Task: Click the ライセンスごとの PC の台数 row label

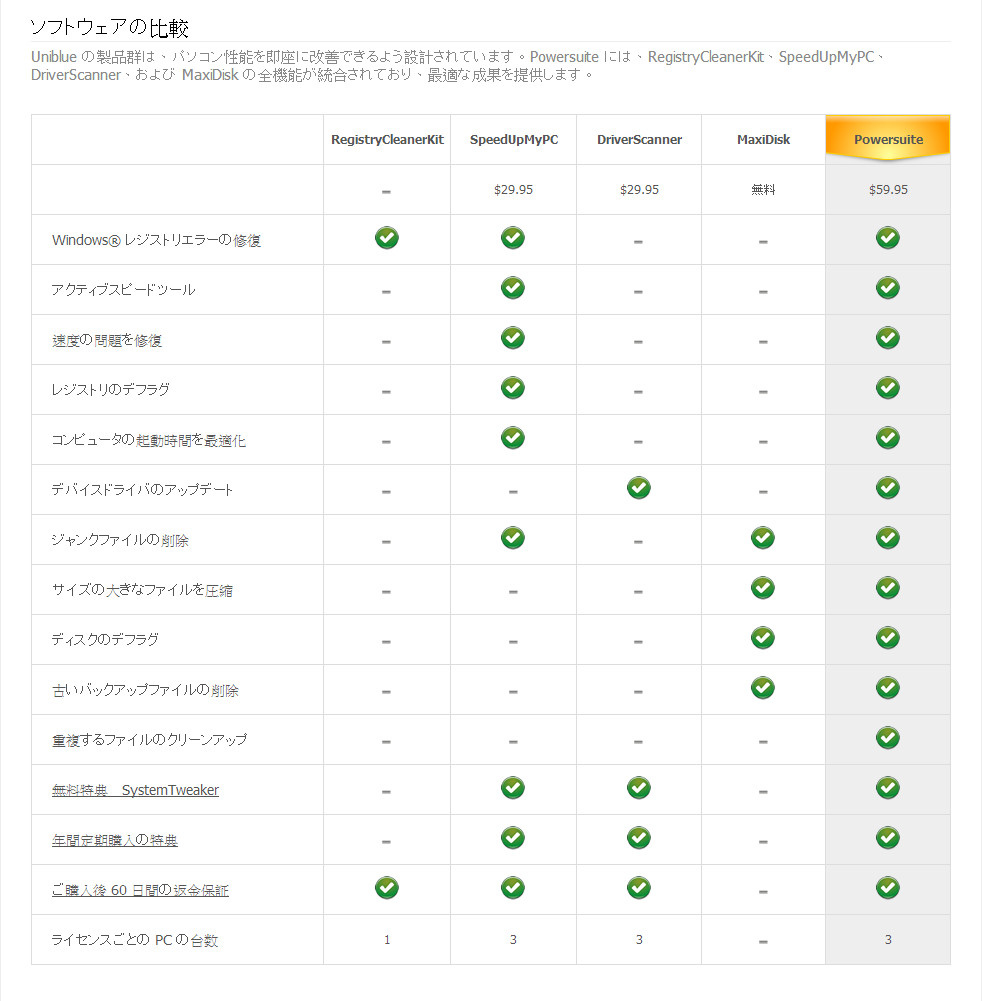Action: 135,940
